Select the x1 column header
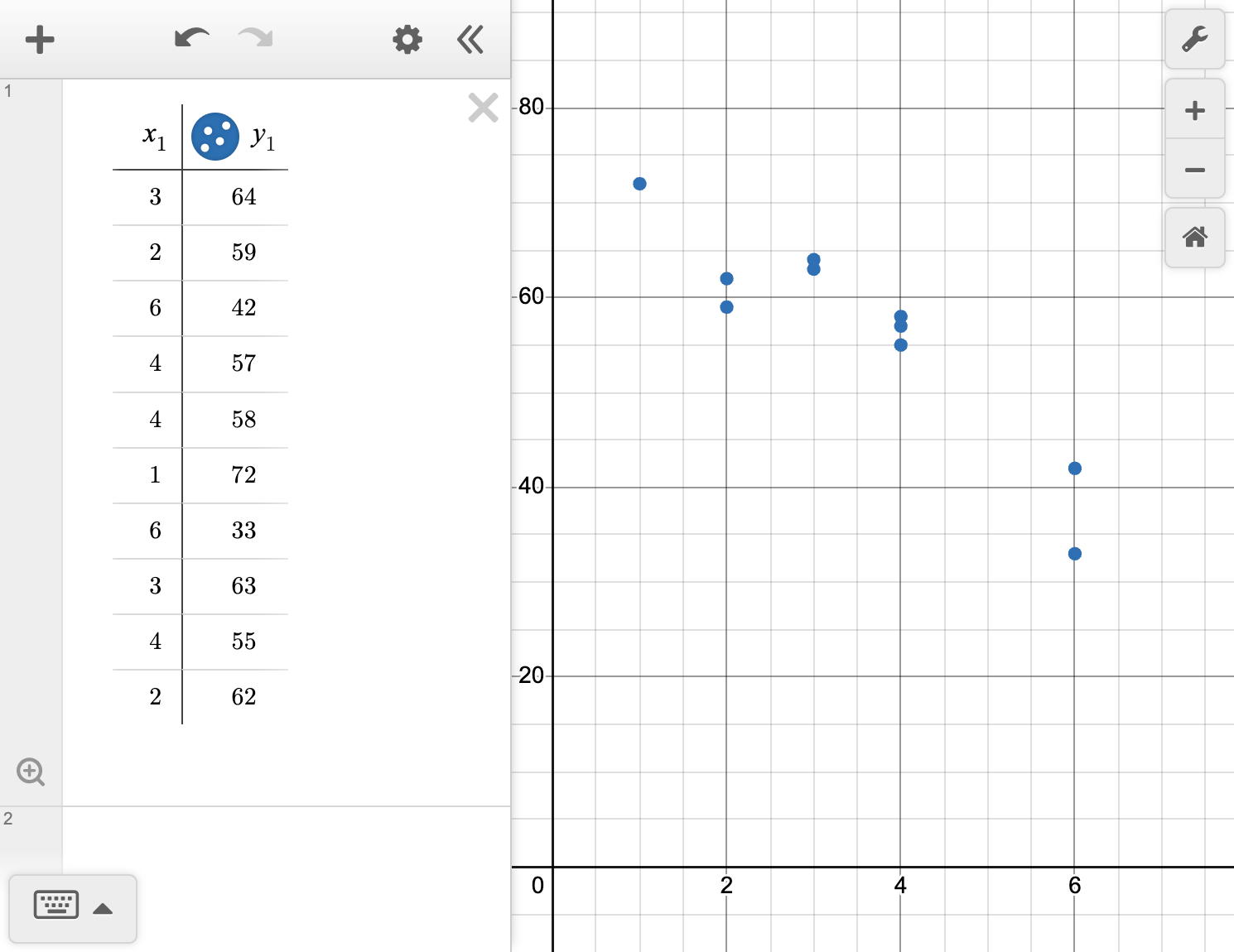This screenshot has height=952, width=1234. pyautogui.click(x=152, y=136)
